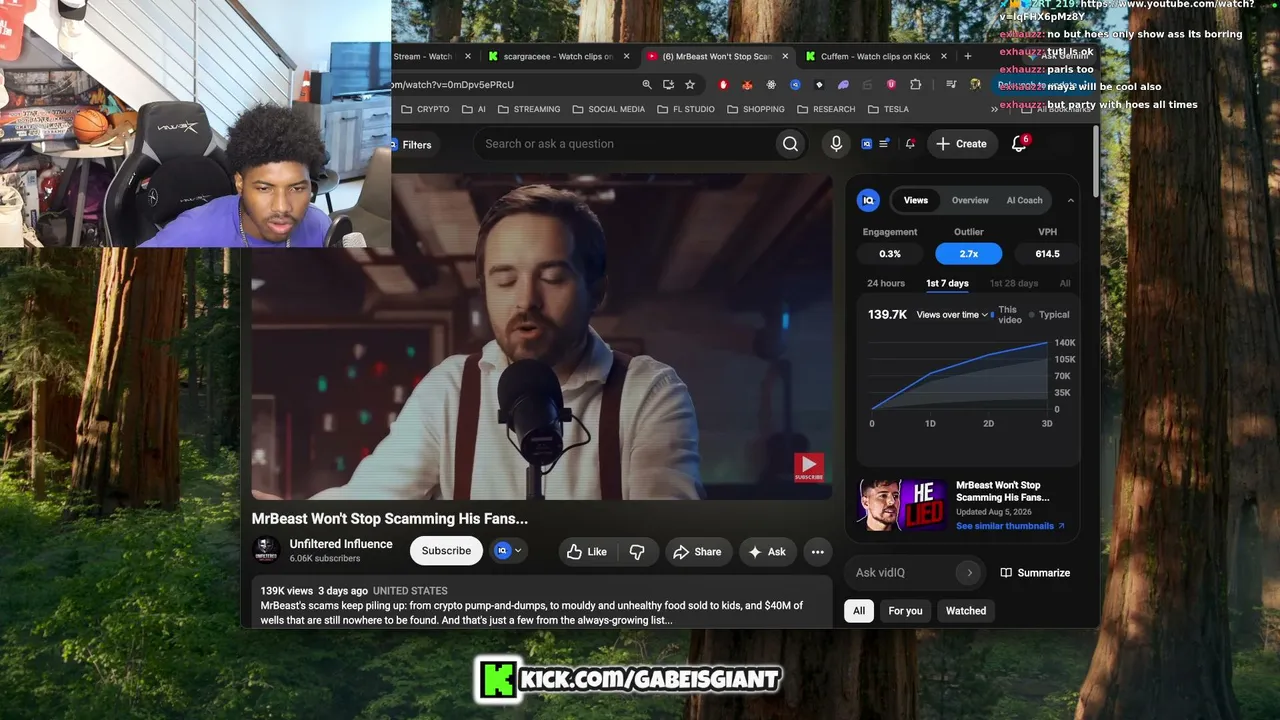This screenshot has height=720, width=1280.
Task: Open the TESLA bookmarks folder
Action: [x=888, y=109]
